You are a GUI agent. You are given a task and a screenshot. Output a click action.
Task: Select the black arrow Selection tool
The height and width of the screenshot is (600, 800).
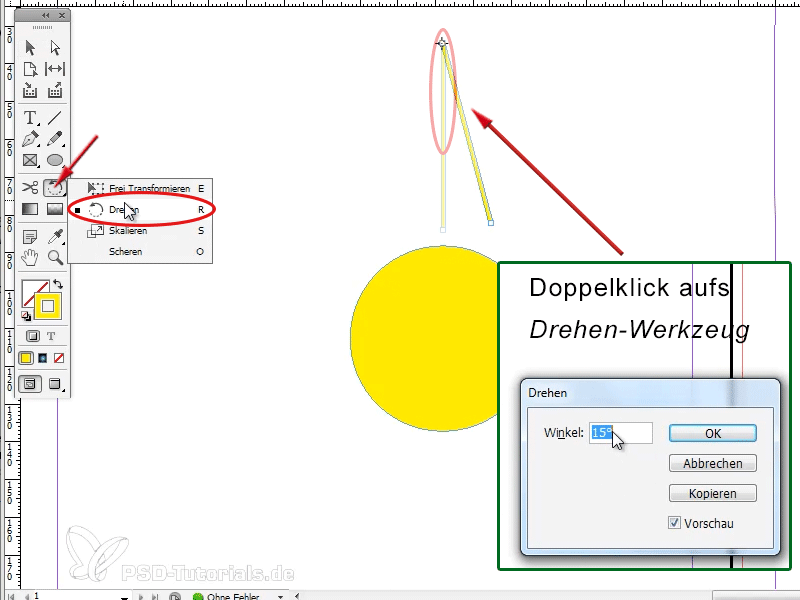click(30, 48)
